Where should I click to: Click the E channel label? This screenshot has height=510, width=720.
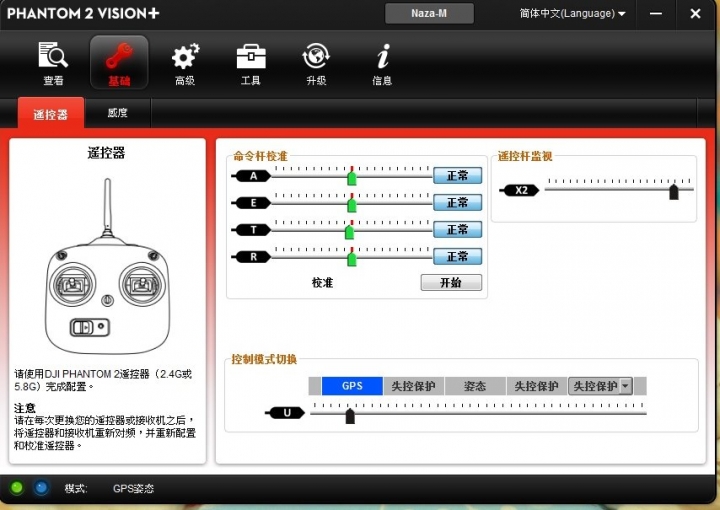(x=253, y=203)
